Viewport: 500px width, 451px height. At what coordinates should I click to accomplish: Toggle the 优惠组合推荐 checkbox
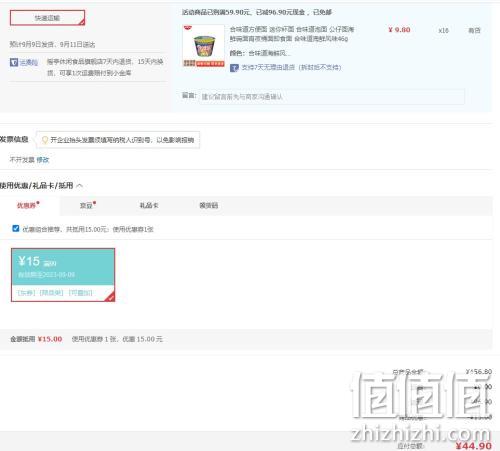[x=16, y=228]
